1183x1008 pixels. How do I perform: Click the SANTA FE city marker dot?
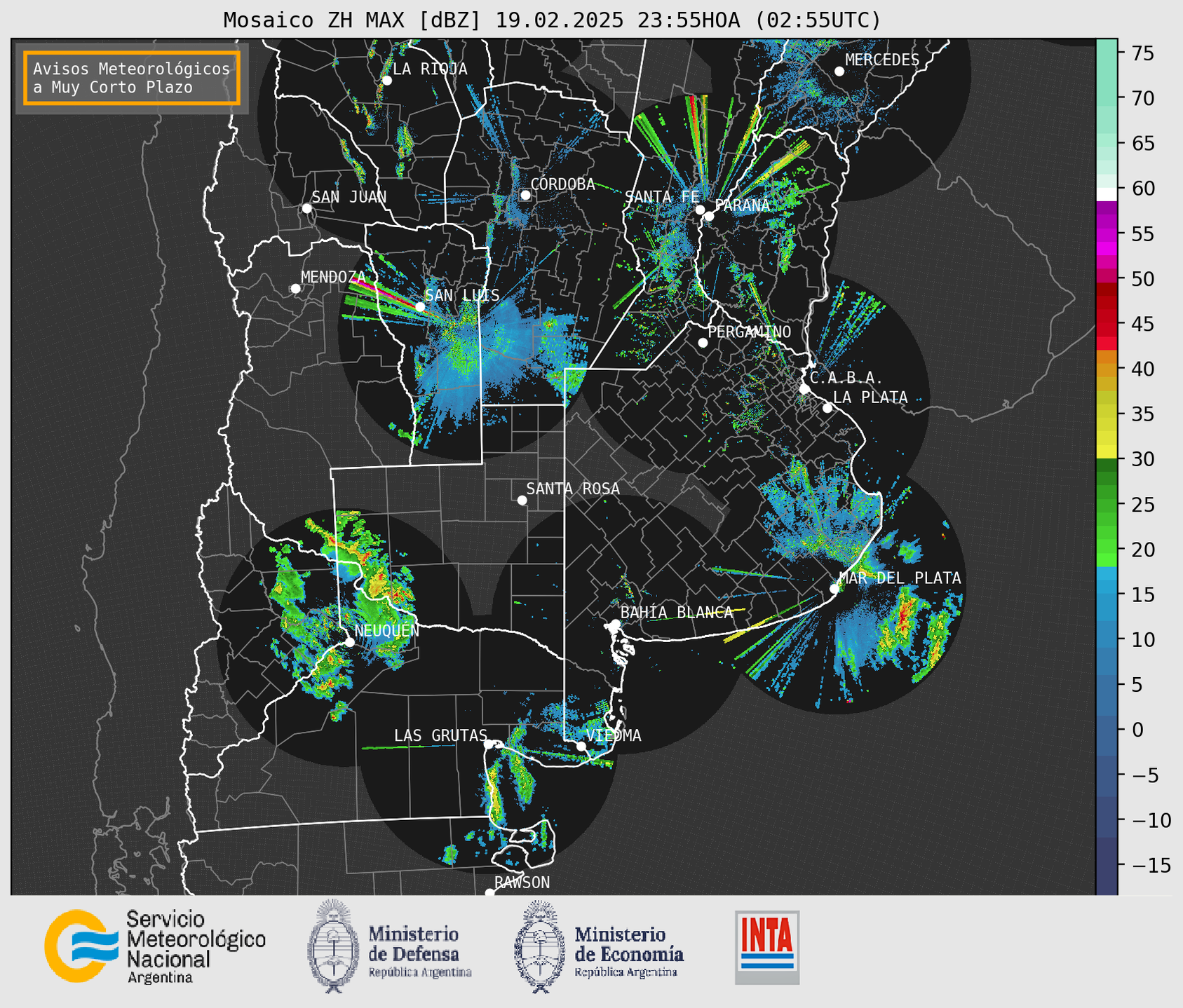(700, 210)
